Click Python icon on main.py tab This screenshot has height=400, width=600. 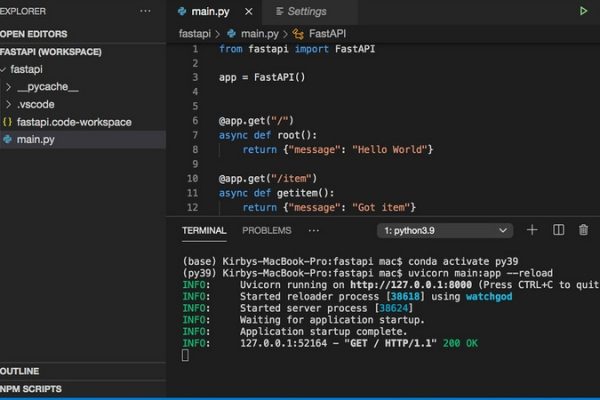[x=182, y=11]
